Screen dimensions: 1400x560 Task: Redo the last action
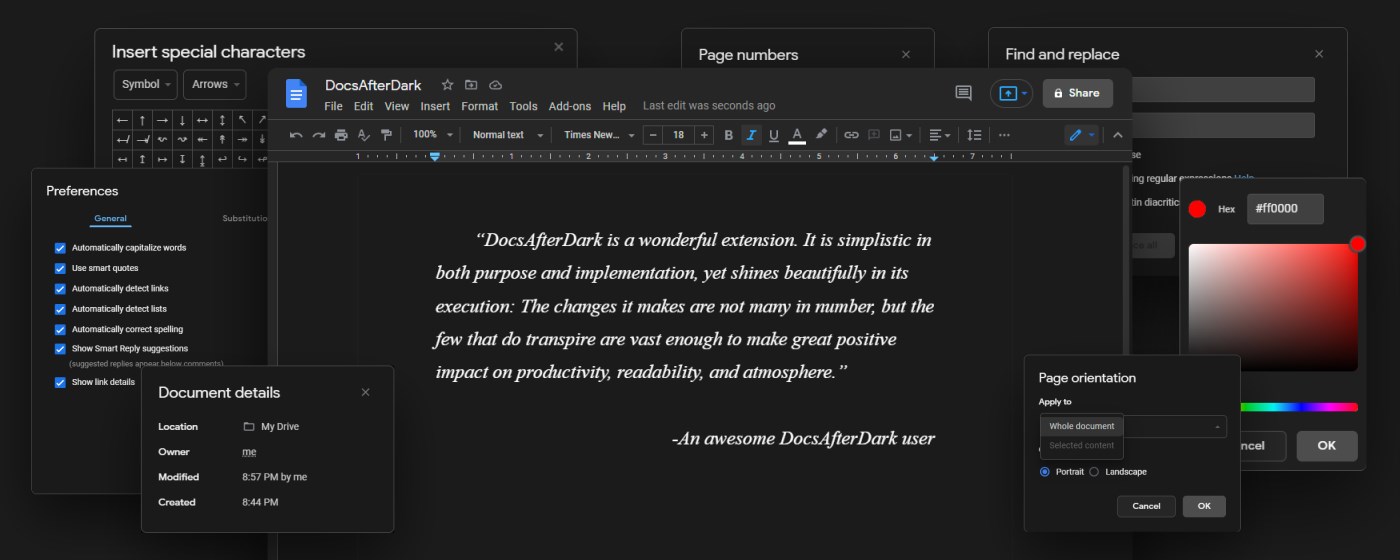[x=319, y=135]
